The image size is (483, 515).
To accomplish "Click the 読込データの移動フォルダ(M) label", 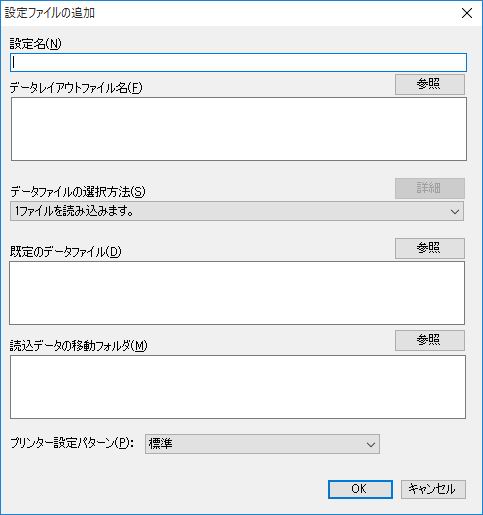I will 79,346.
